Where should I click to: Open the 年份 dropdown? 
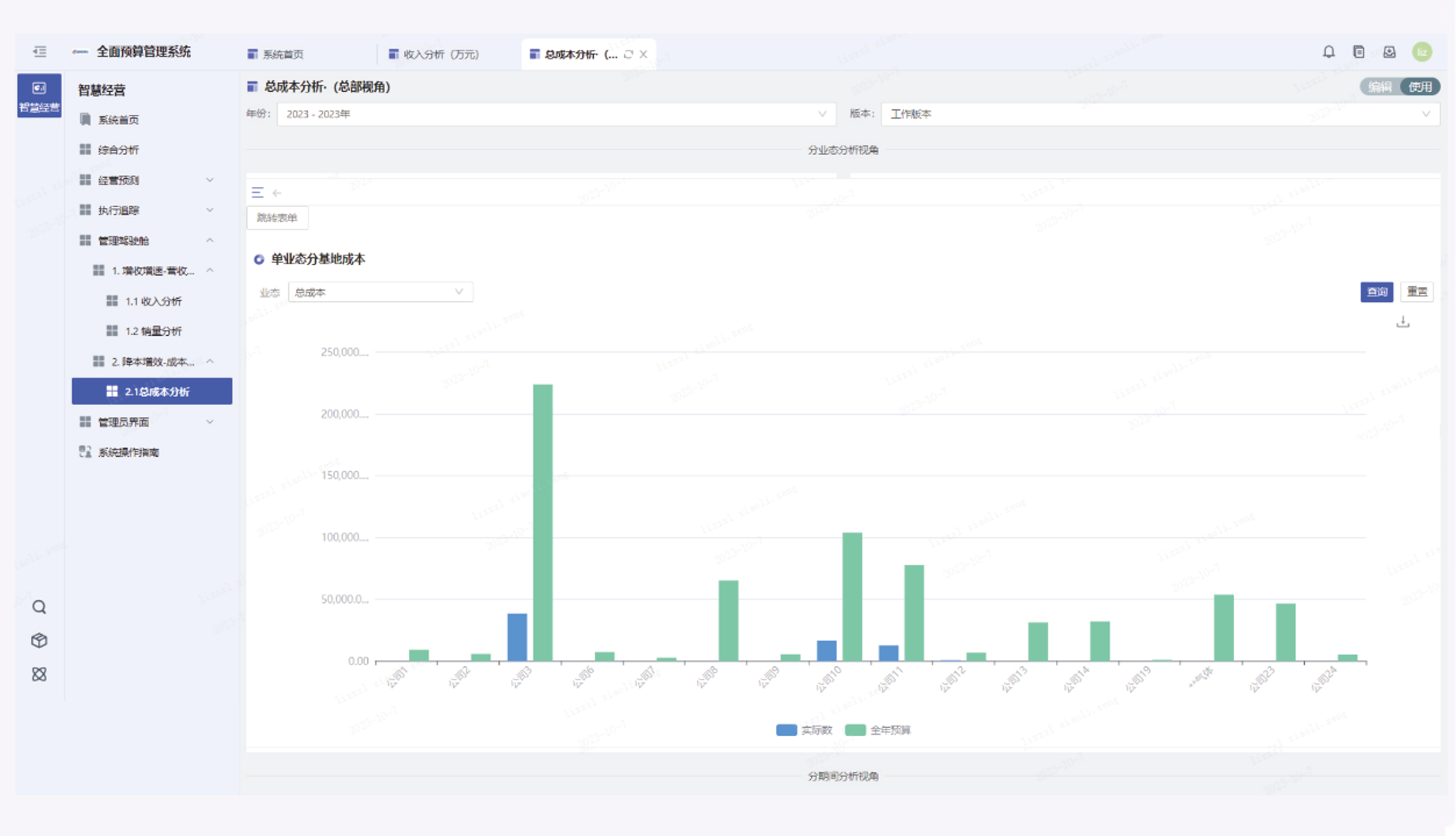(x=556, y=114)
